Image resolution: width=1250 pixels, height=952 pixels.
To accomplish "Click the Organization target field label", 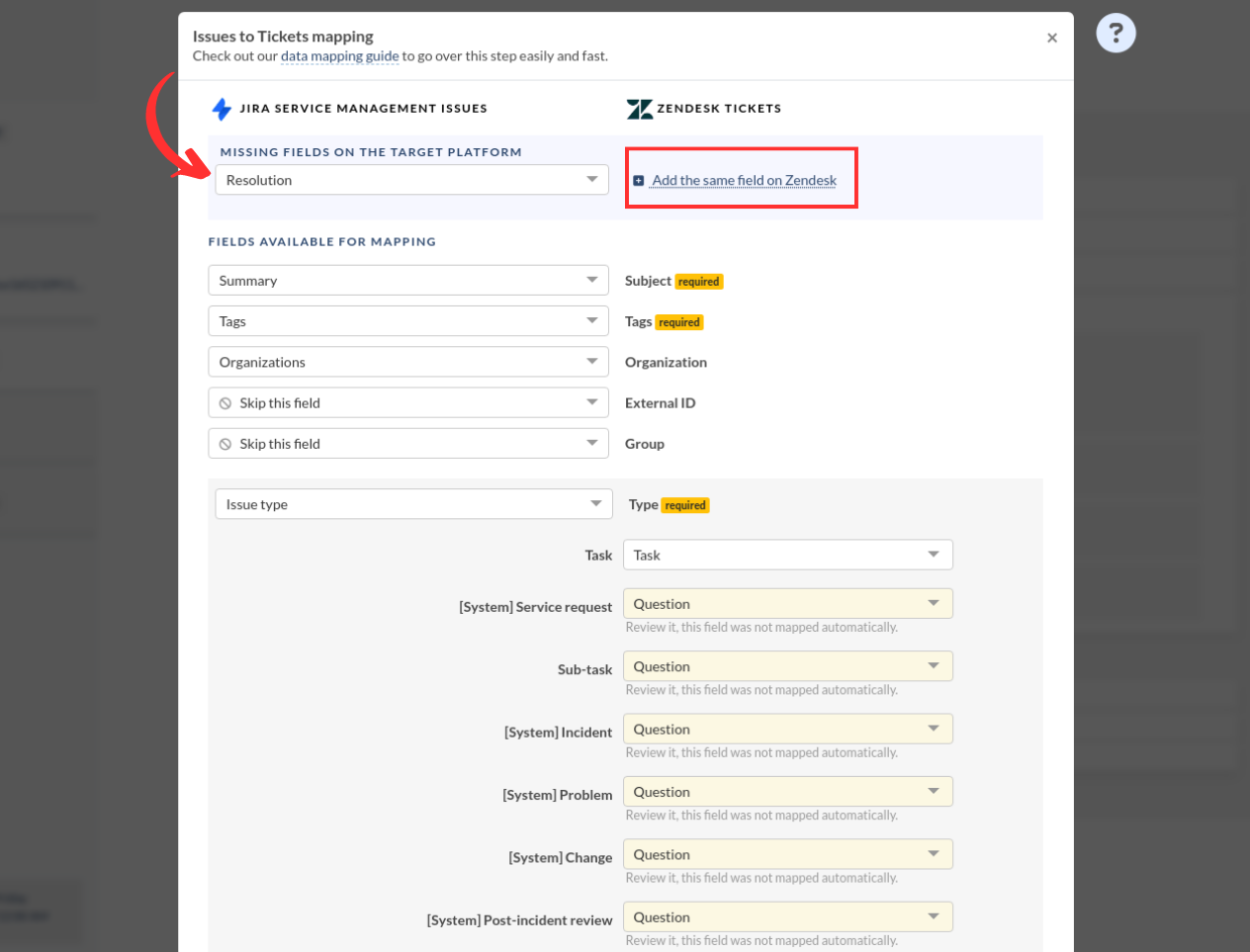I will click(x=666, y=362).
